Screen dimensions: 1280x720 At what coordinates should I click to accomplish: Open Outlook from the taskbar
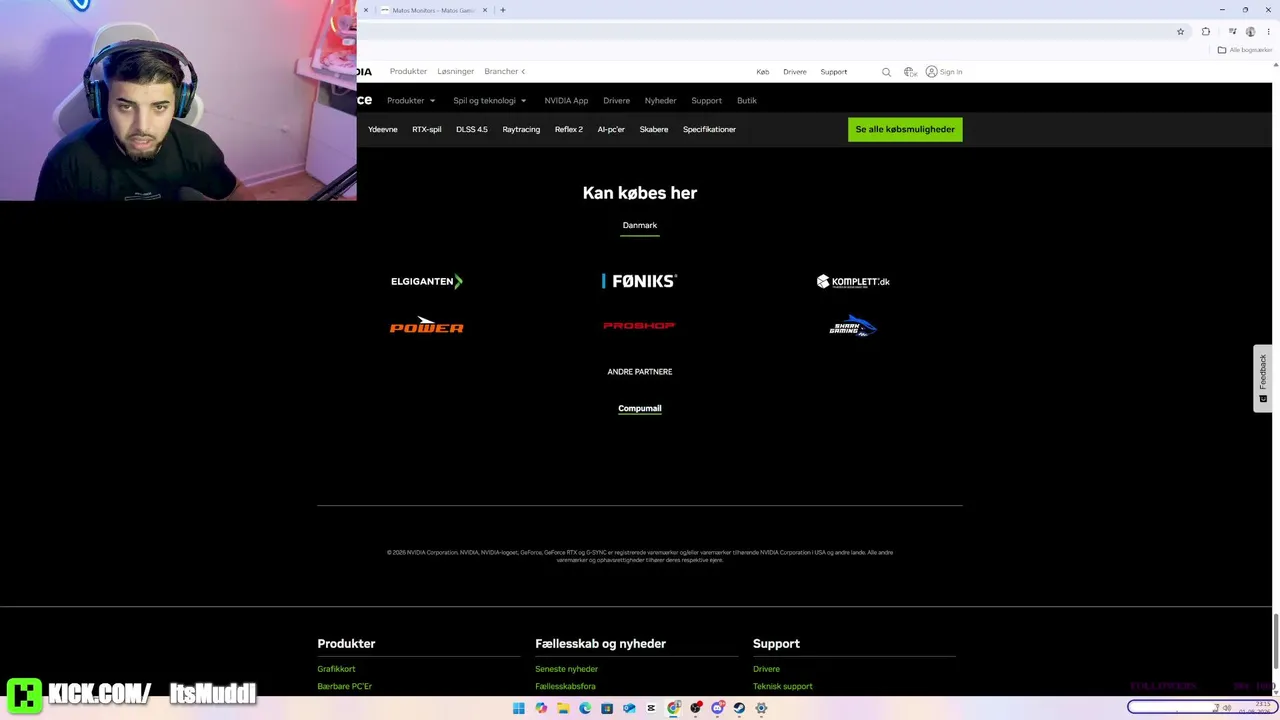629,708
